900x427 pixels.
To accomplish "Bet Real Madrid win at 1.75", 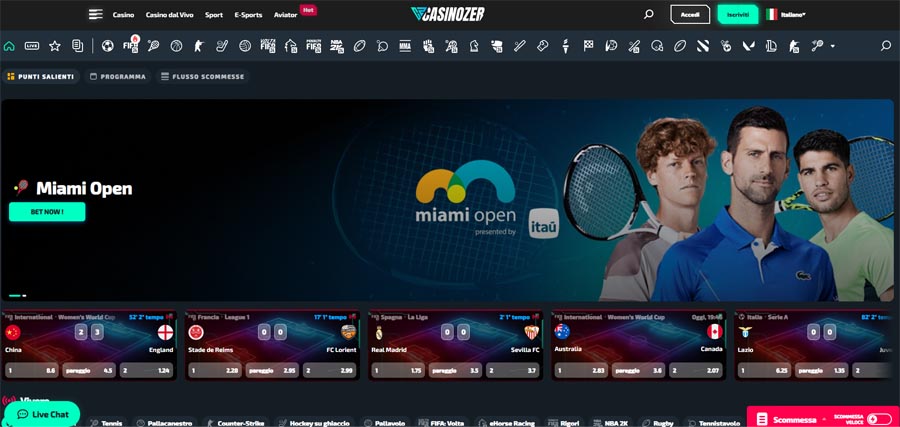I will (x=398, y=371).
